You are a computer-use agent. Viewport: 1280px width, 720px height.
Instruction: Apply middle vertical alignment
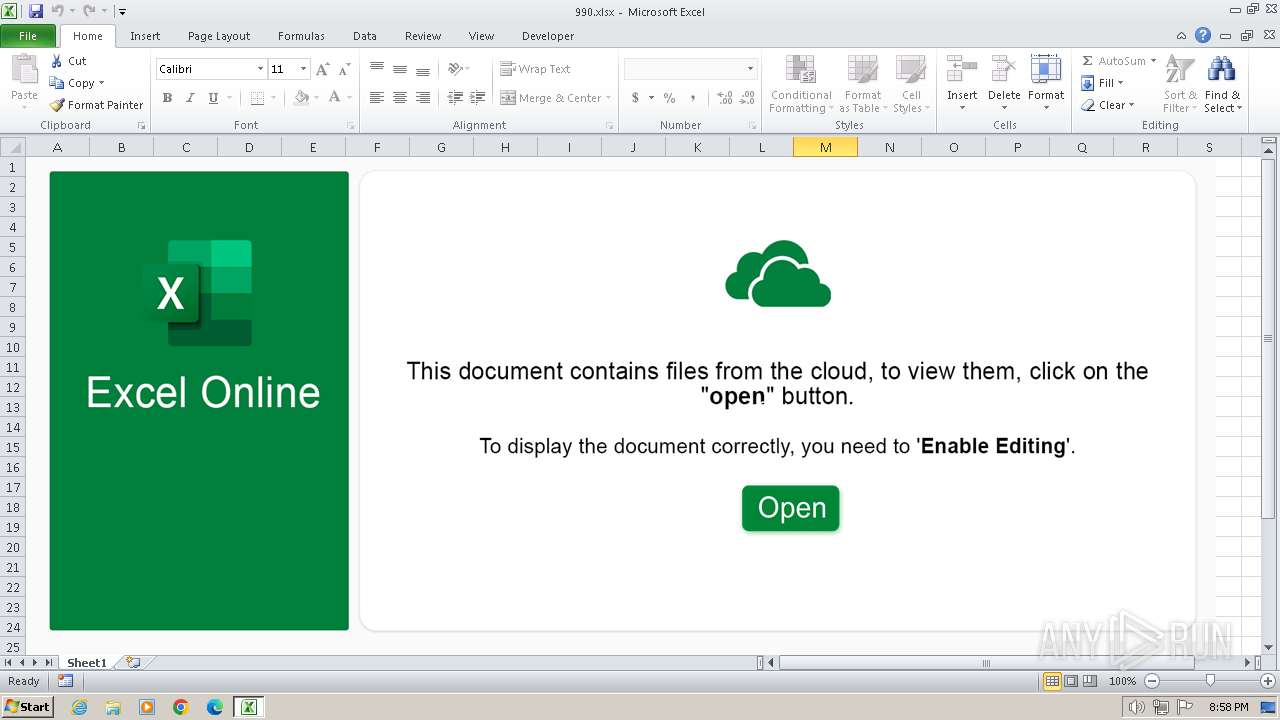pos(400,69)
